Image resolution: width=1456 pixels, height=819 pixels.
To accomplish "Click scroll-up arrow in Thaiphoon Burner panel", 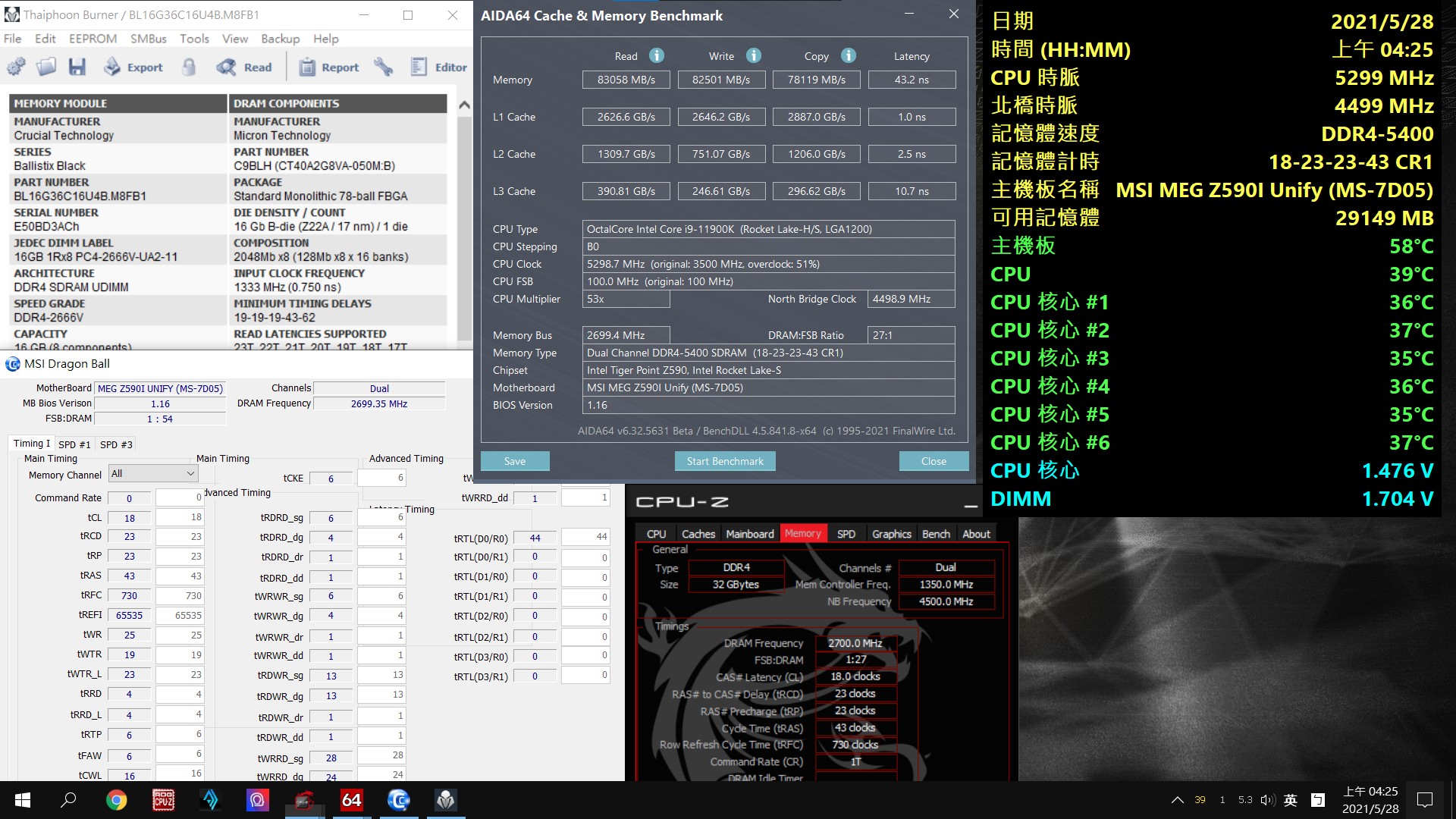I will tap(465, 105).
